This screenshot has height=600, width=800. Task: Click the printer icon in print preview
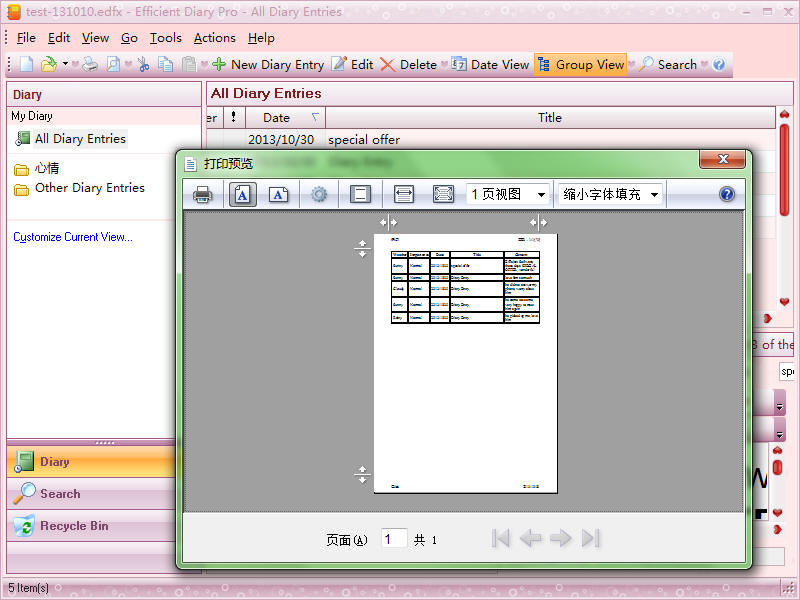pyautogui.click(x=202, y=195)
